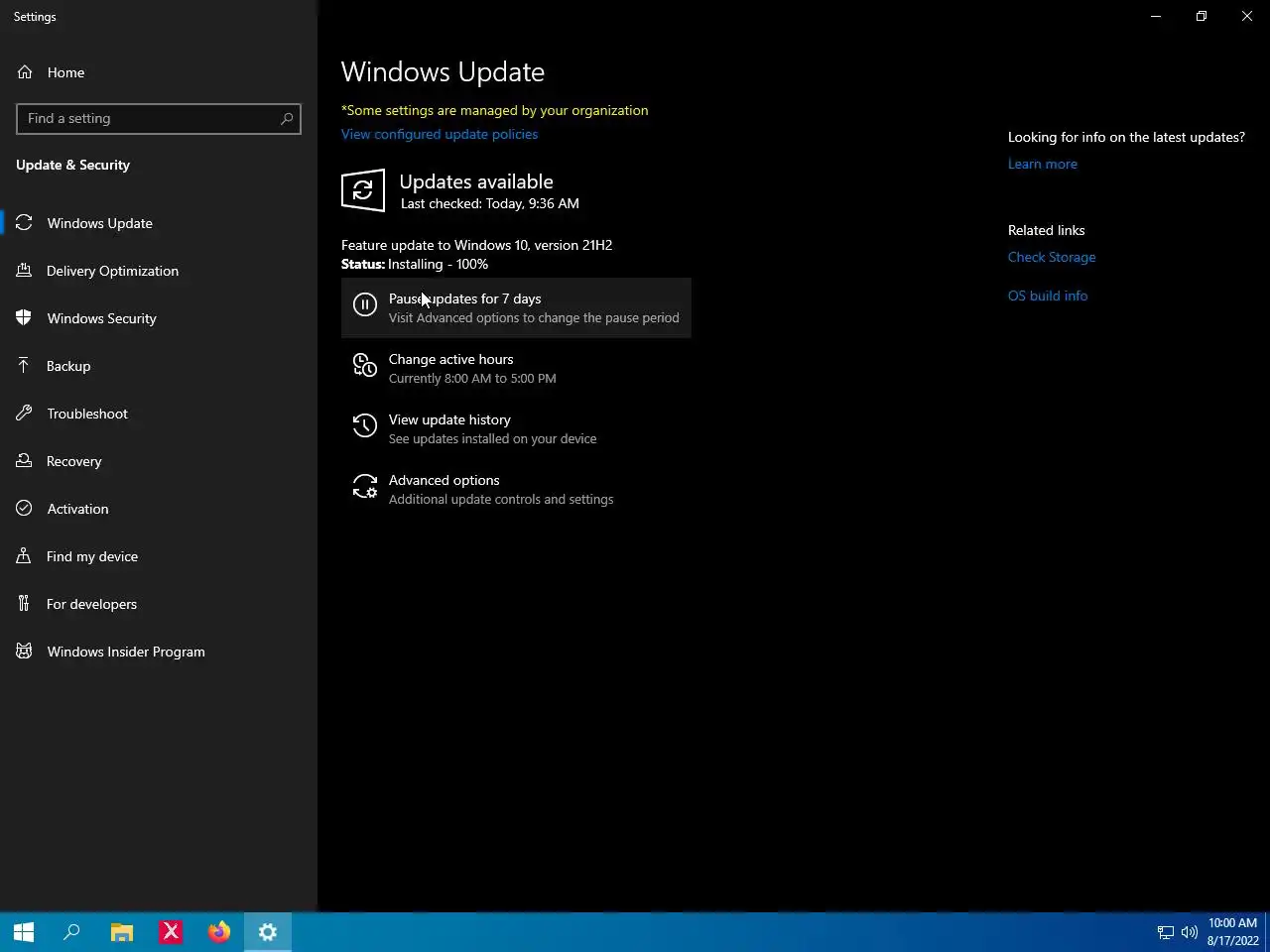Click the Home icon in sidebar
The width and height of the screenshot is (1270, 952).
coord(25,72)
